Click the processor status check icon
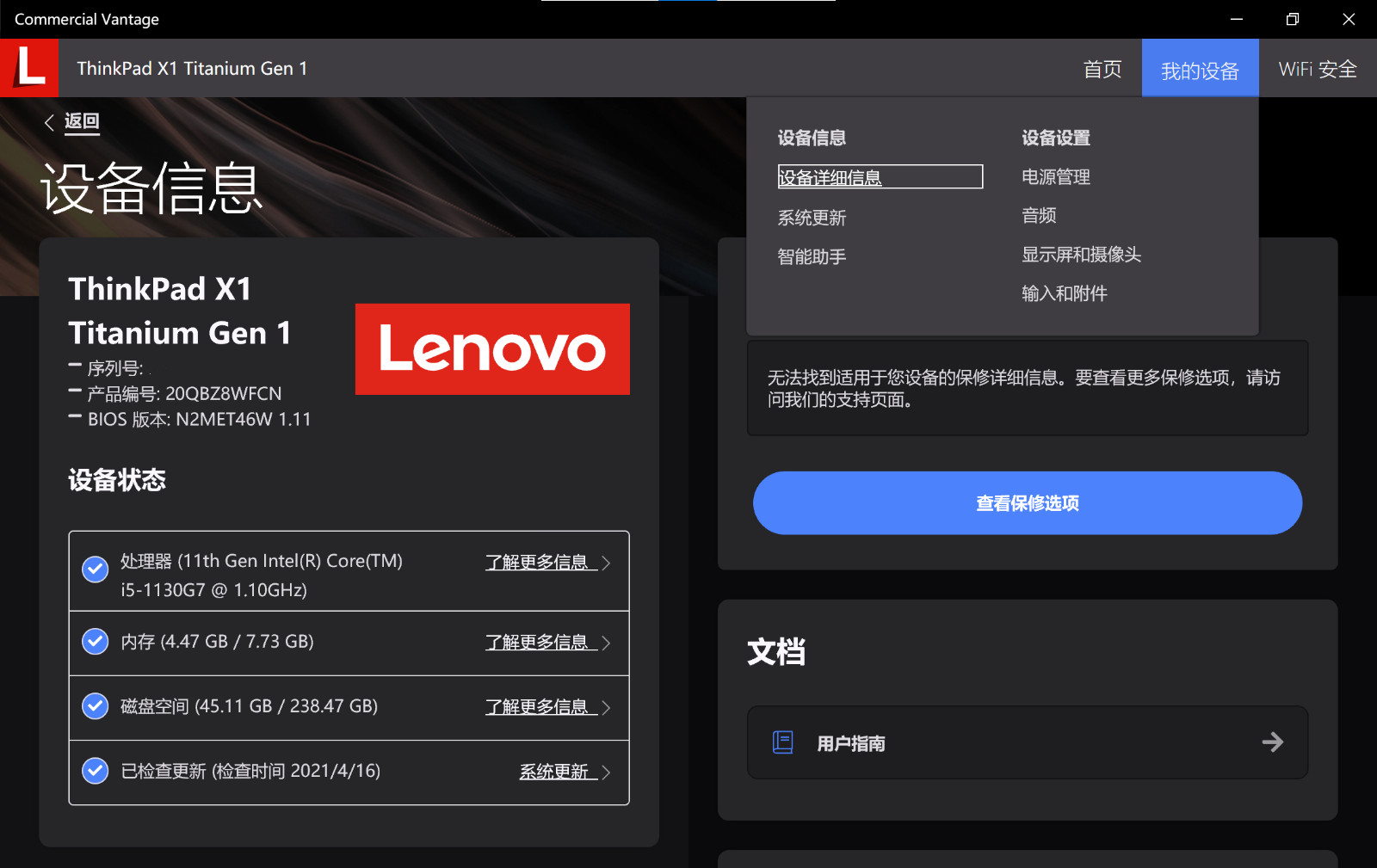1377x868 pixels. tap(95, 569)
